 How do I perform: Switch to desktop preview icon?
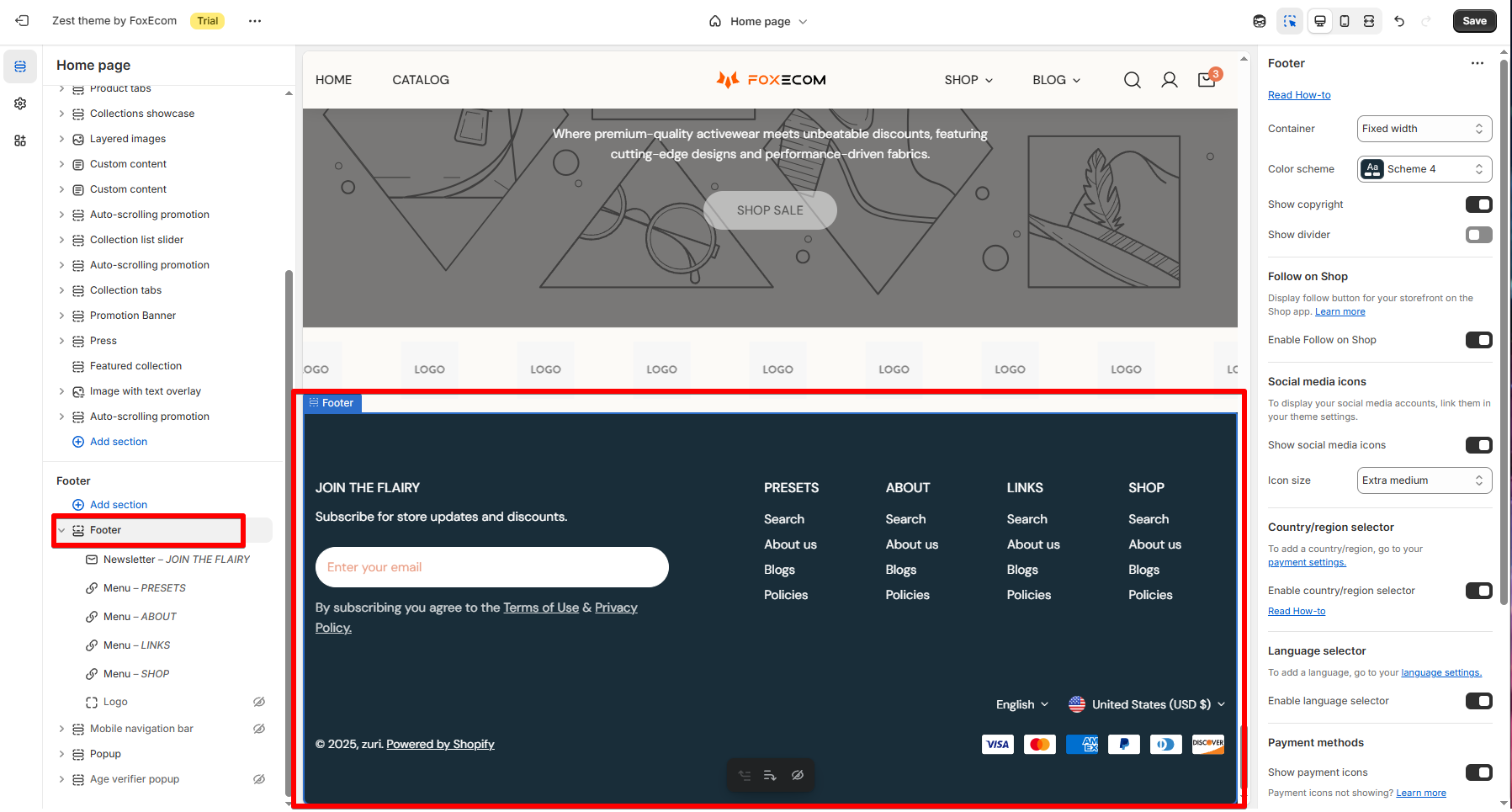point(1320,21)
